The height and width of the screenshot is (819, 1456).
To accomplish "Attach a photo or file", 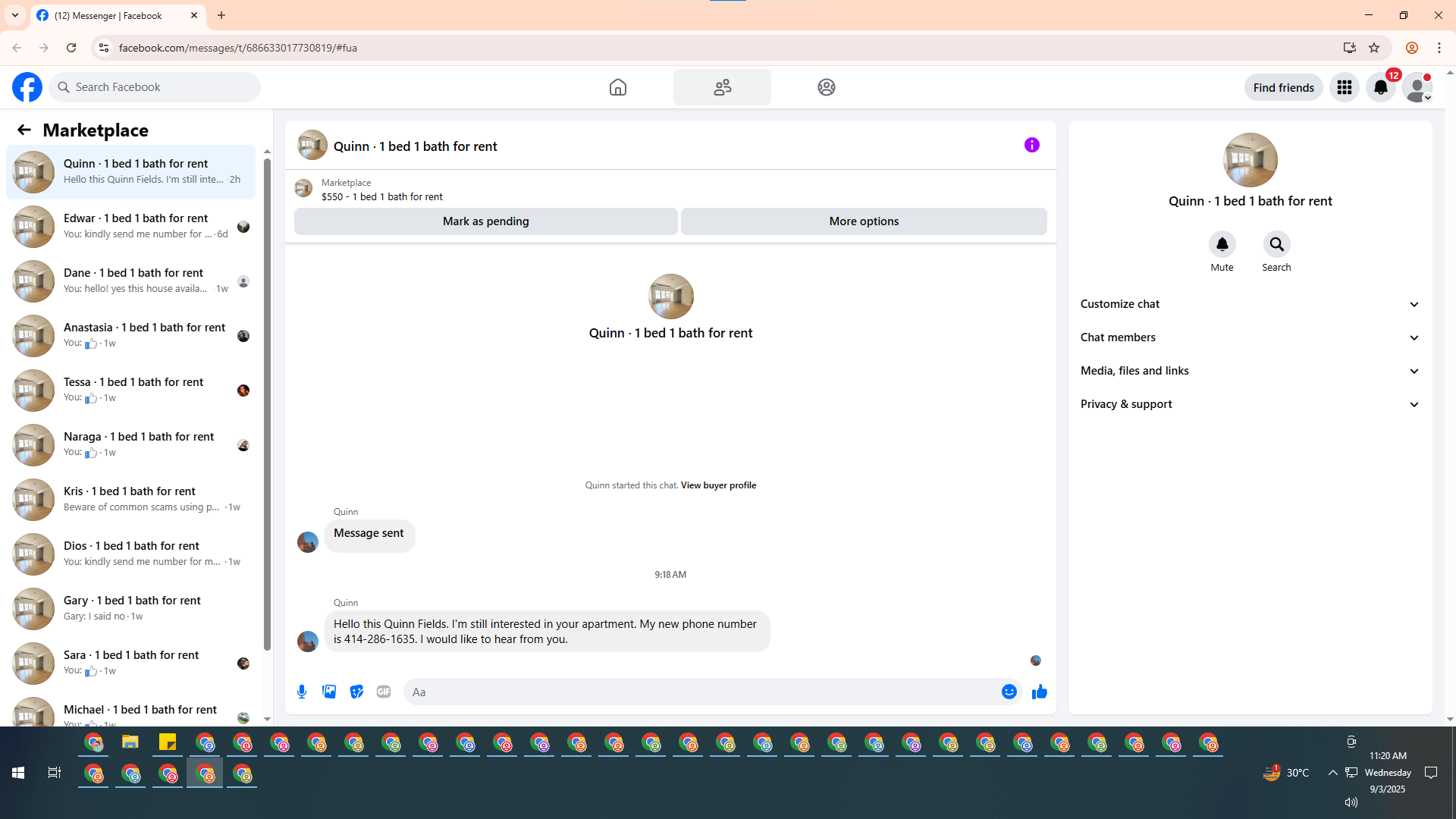I will pyautogui.click(x=329, y=692).
